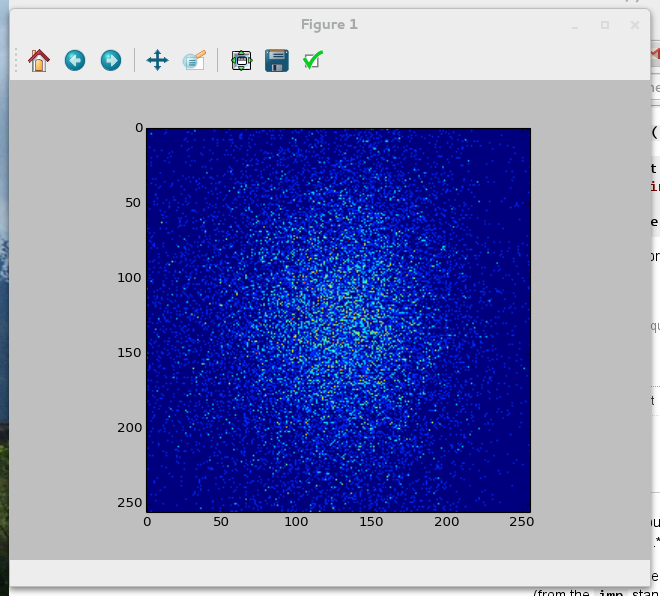660x596 pixels.
Task: Click the bright center of the heatmap
Action: click(x=338, y=320)
